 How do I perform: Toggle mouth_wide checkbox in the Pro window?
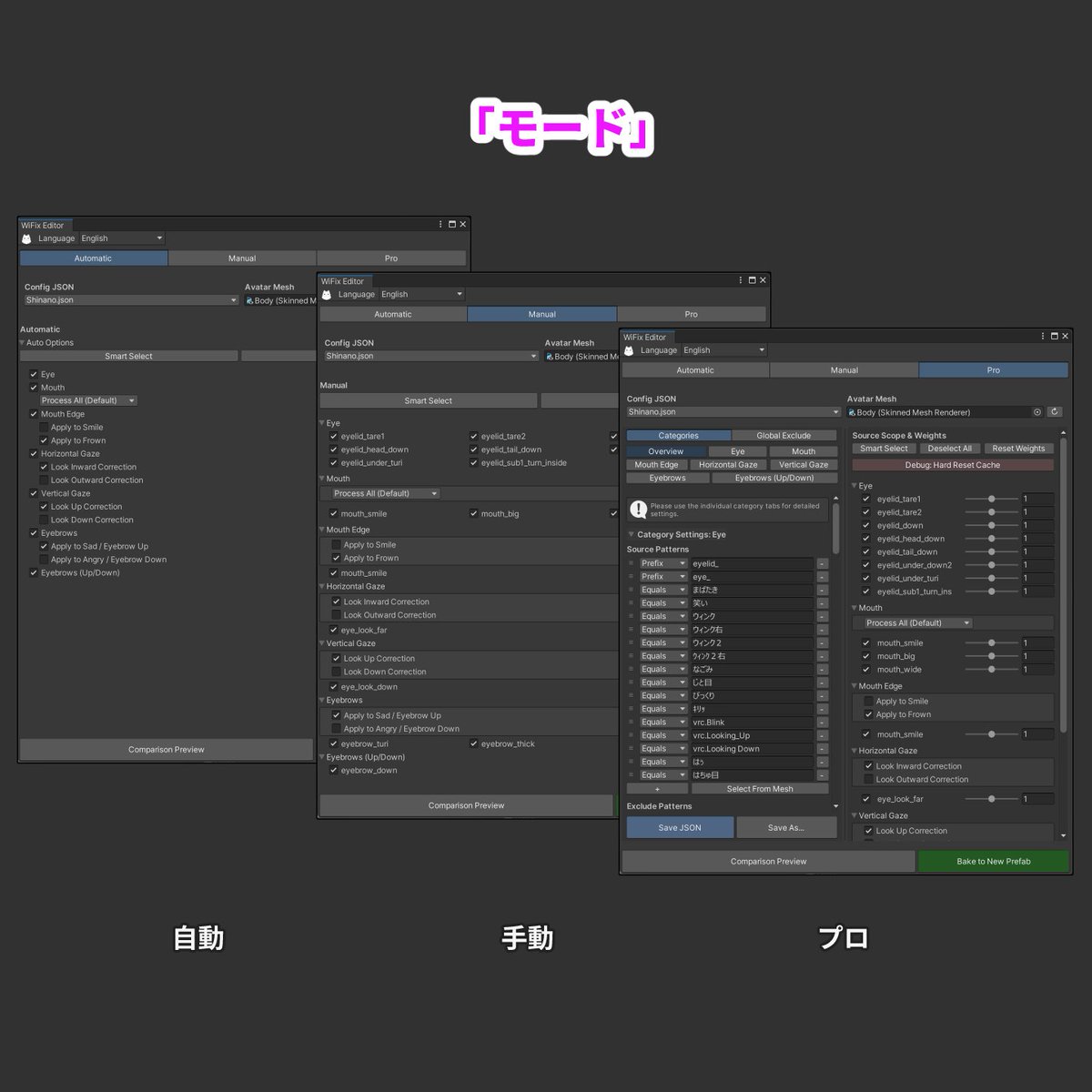pyautogui.click(x=866, y=669)
